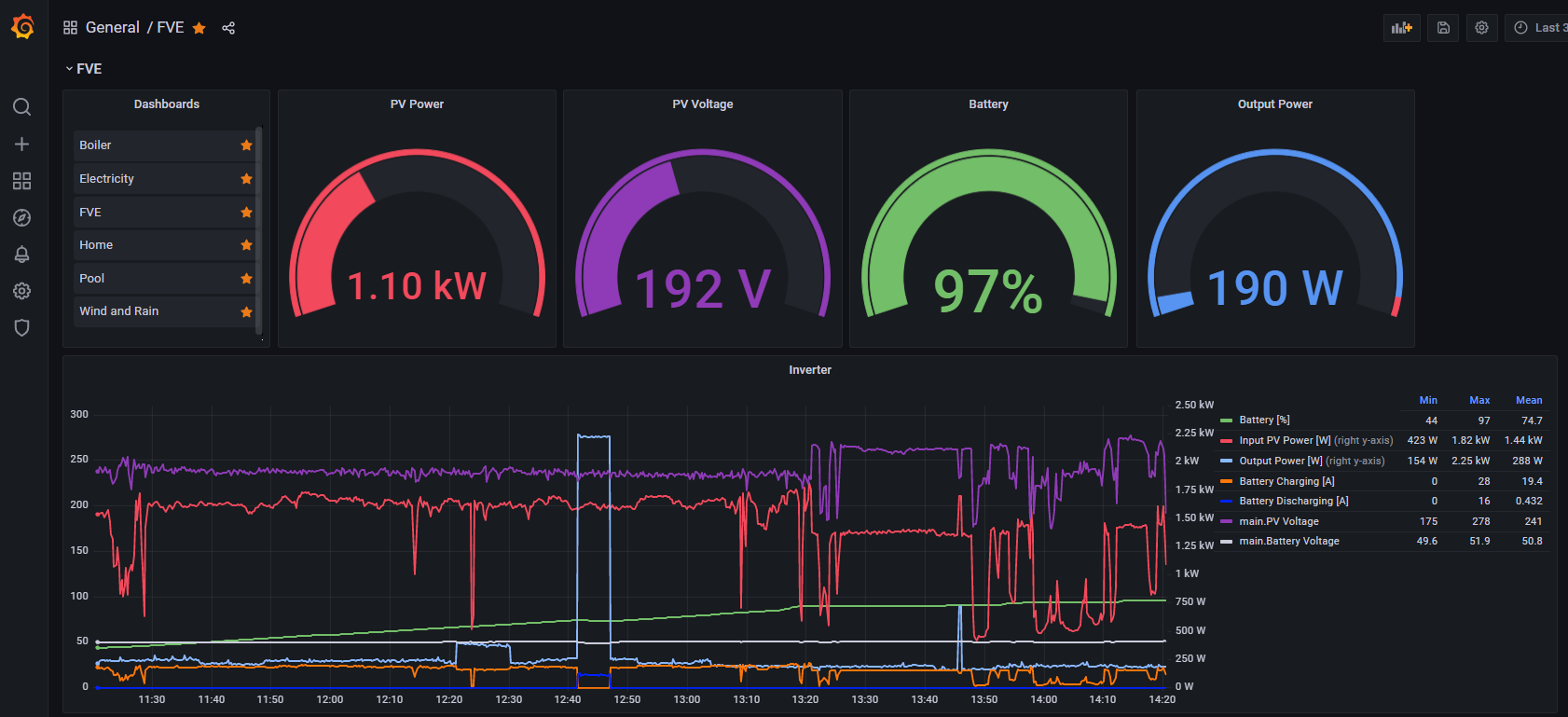The height and width of the screenshot is (717, 1568).
Task: Toggle the star for Electricity dashboard
Action: 246,179
